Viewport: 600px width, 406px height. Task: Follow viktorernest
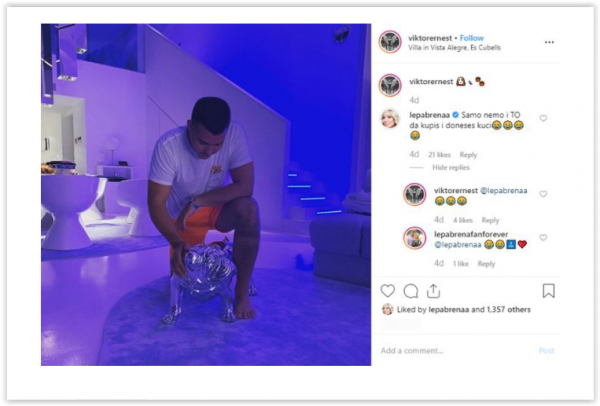click(471, 38)
